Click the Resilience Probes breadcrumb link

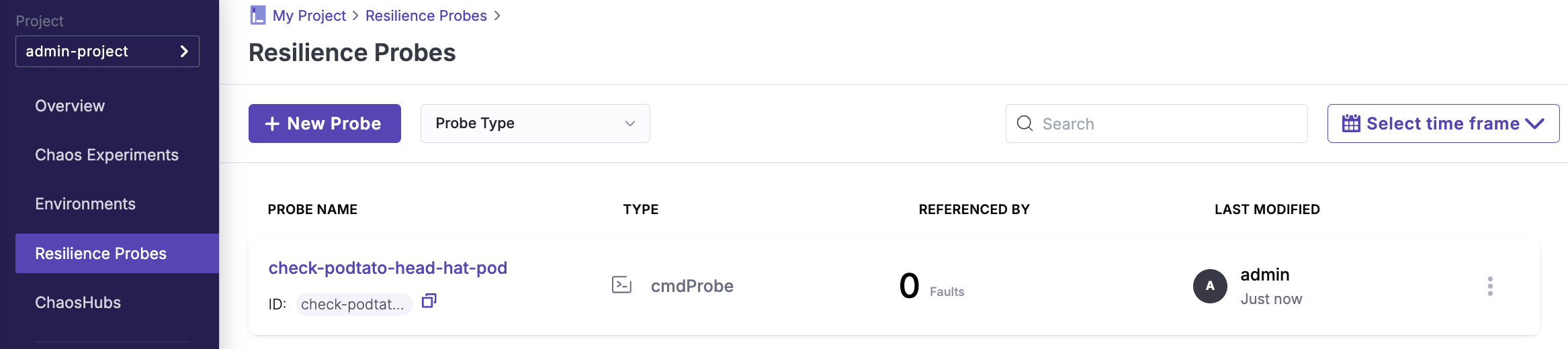click(426, 15)
